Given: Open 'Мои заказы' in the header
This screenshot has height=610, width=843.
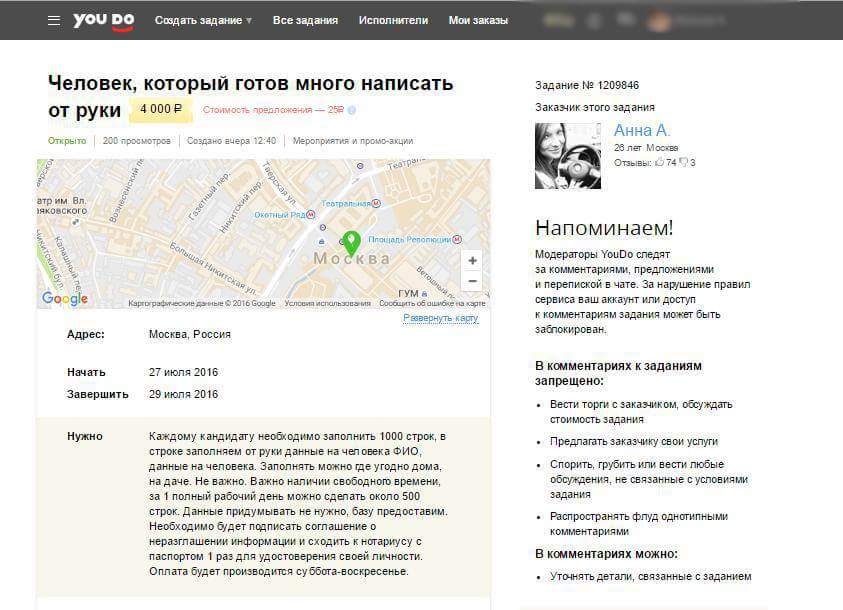Looking at the screenshot, I should pyautogui.click(x=478, y=20).
